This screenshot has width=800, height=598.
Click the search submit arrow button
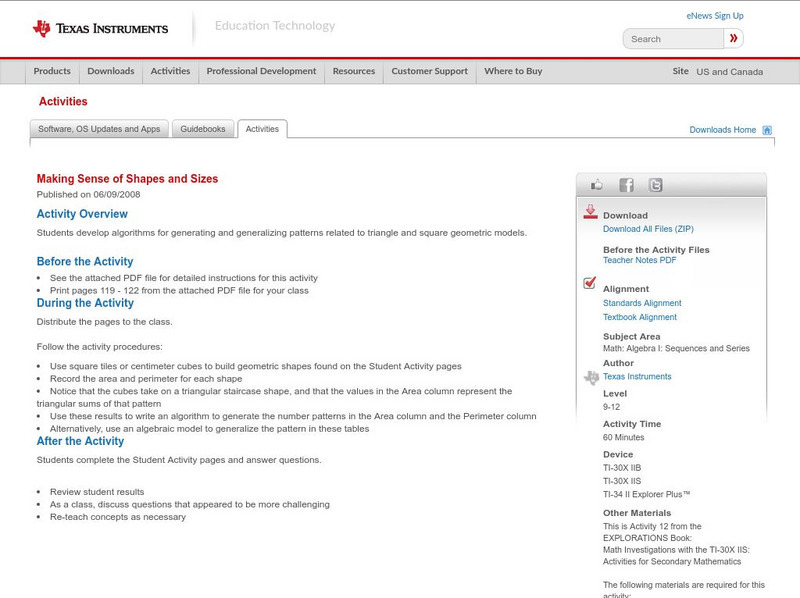coord(733,38)
